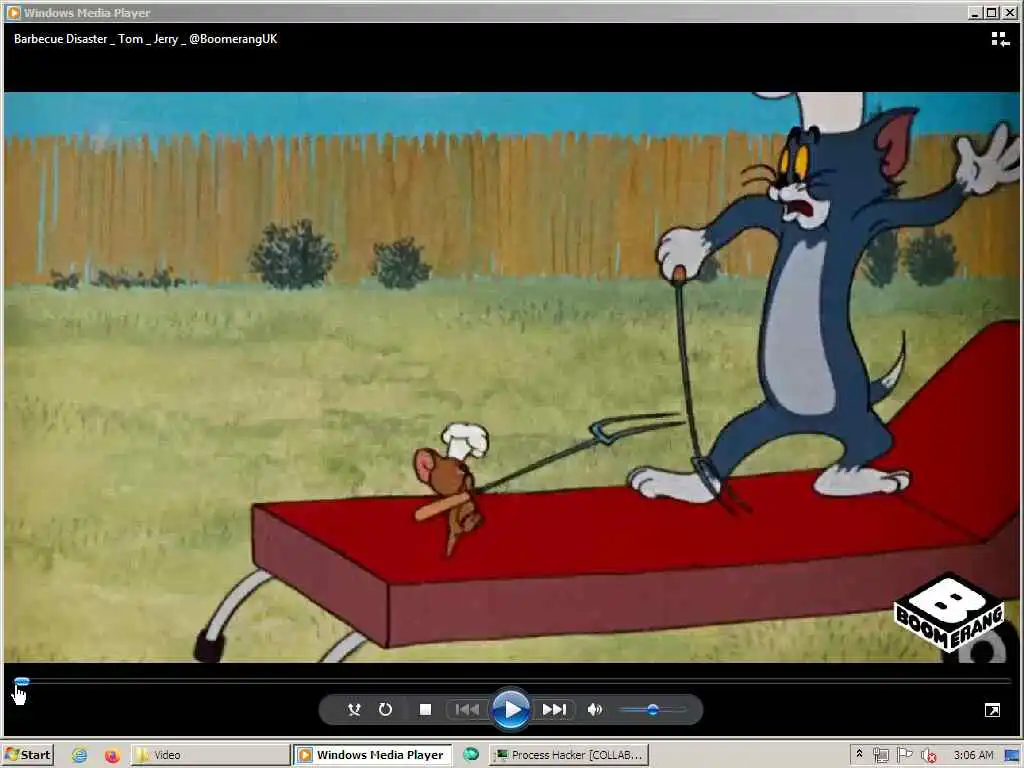The width and height of the screenshot is (1024, 768).
Task: Click the green globe taskbar icon
Action: coord(471,755)
